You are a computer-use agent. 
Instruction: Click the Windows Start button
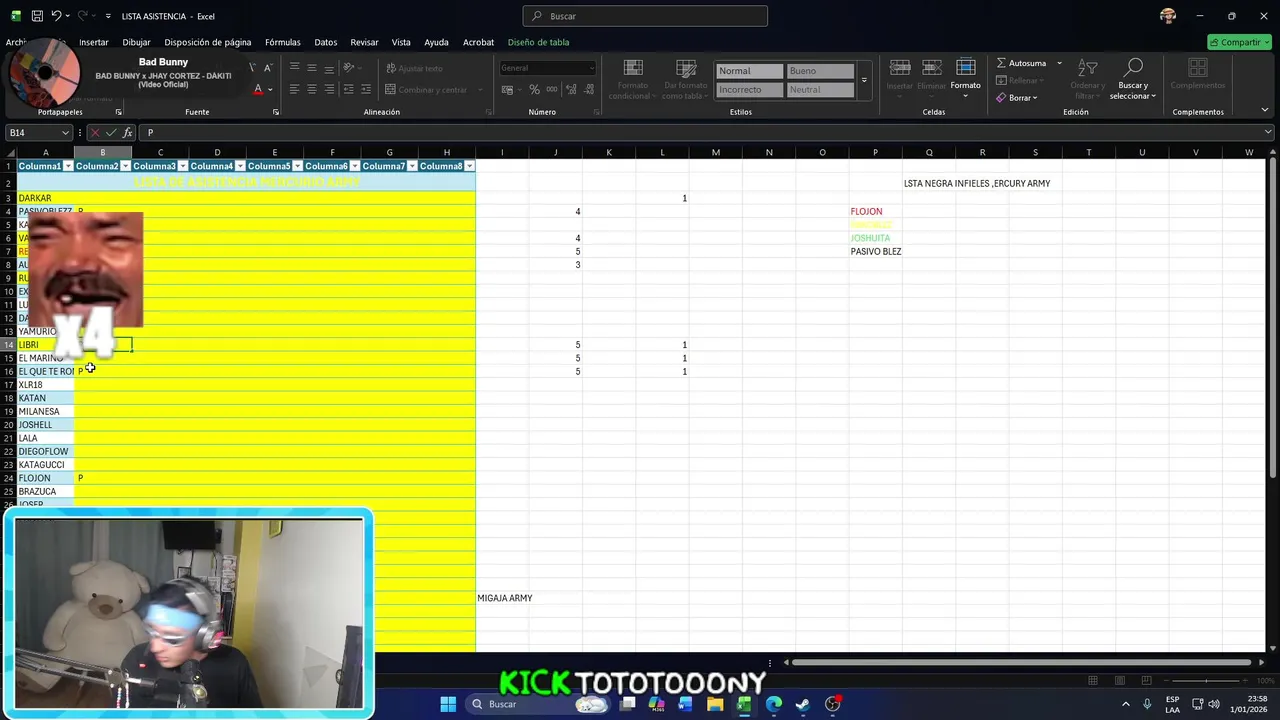(x=448, y=704)
